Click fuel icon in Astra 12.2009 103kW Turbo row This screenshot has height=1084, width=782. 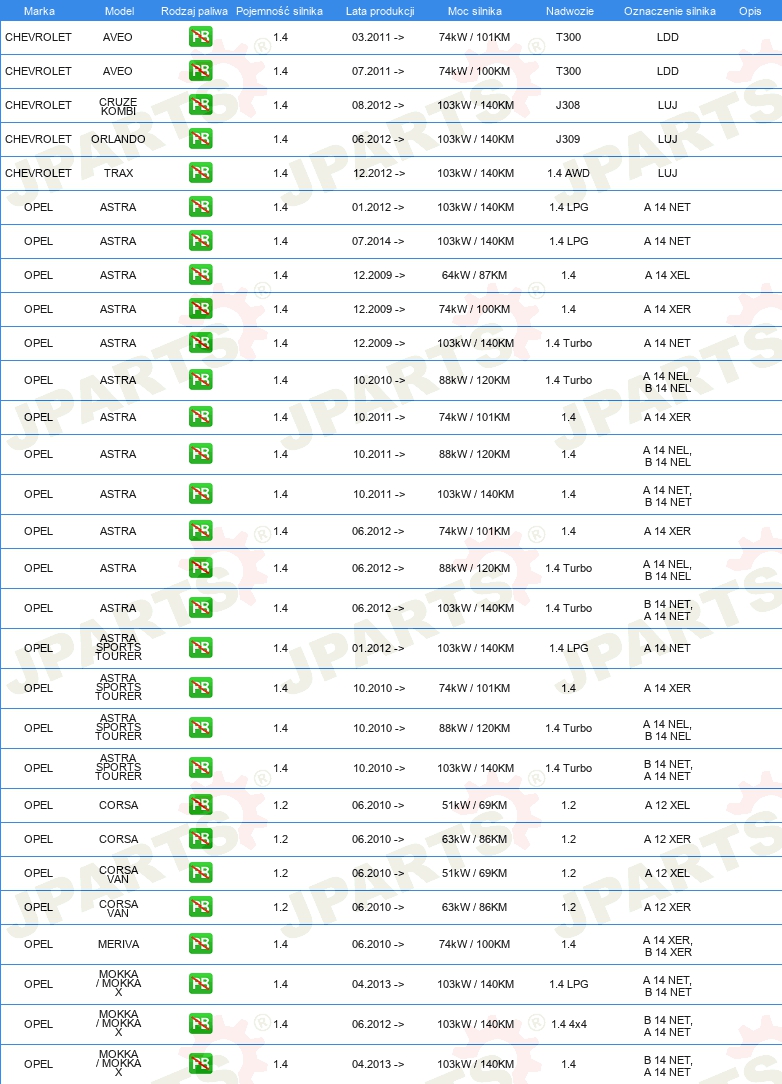point(201,342)
